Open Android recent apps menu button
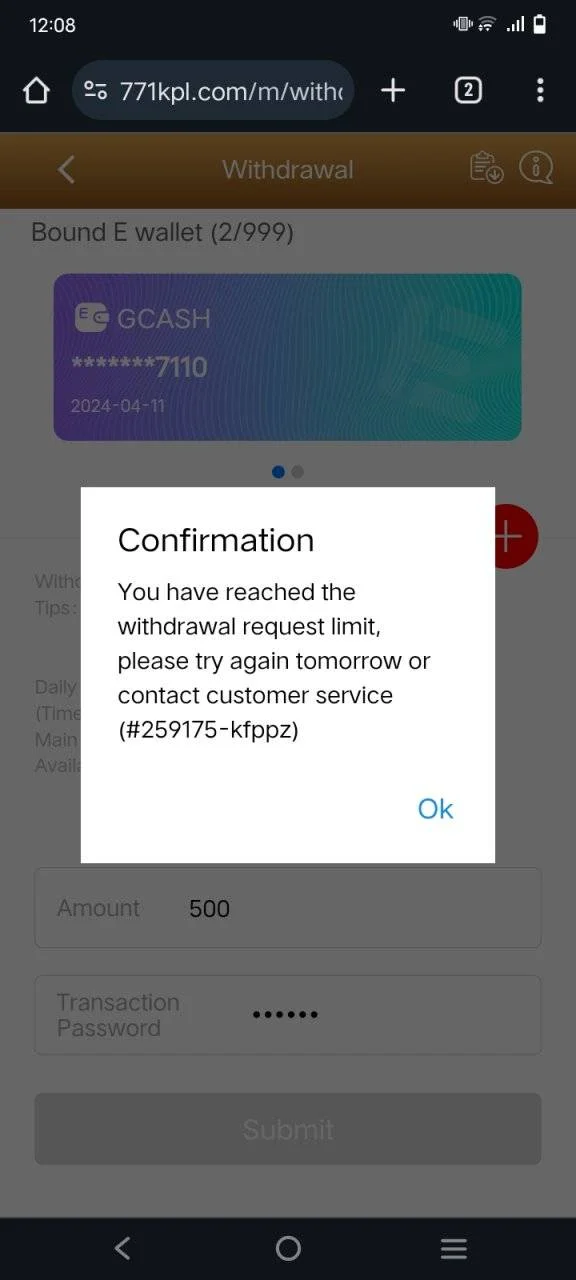Viewport: 576px width, 1280px height. tap(454, 1248)
